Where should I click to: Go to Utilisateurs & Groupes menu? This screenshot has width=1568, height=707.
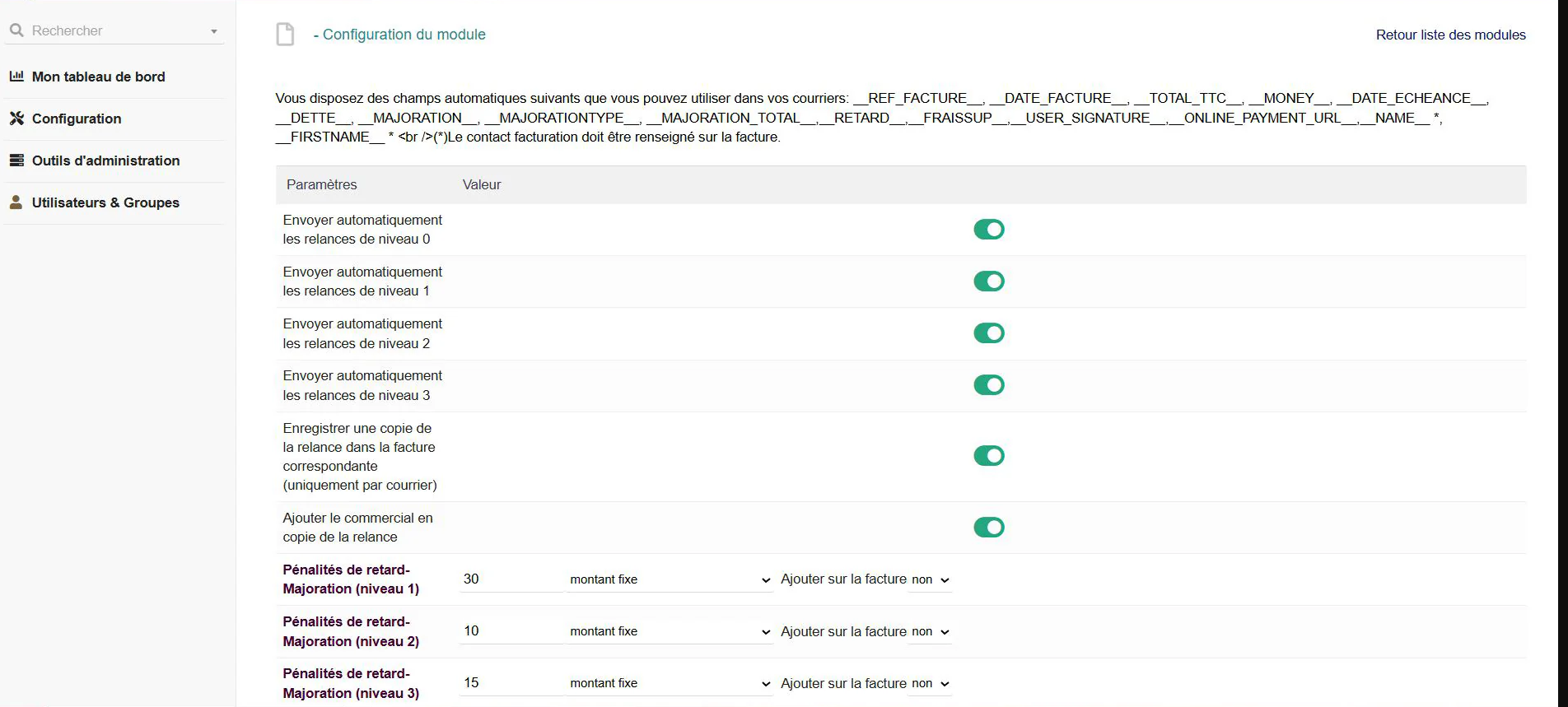point(105,202)
